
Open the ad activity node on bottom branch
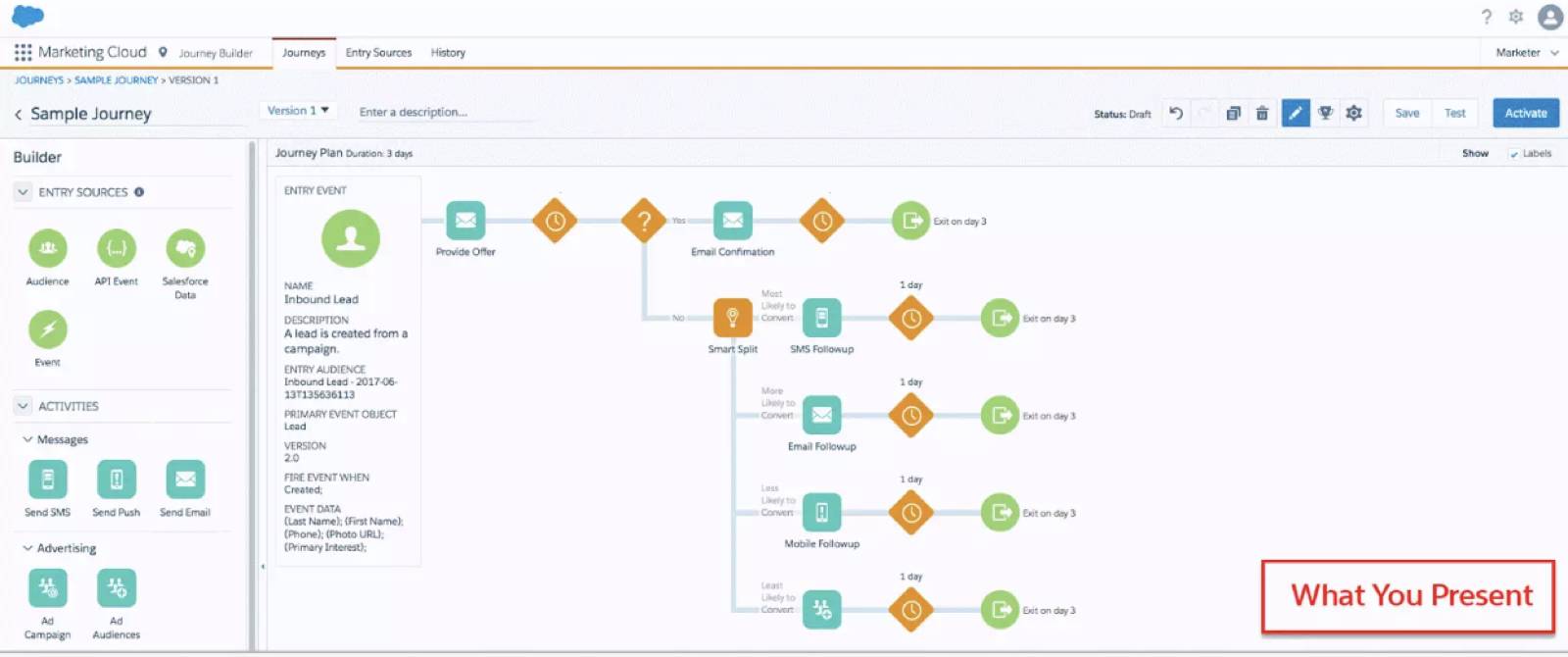[x=822, y=609]
